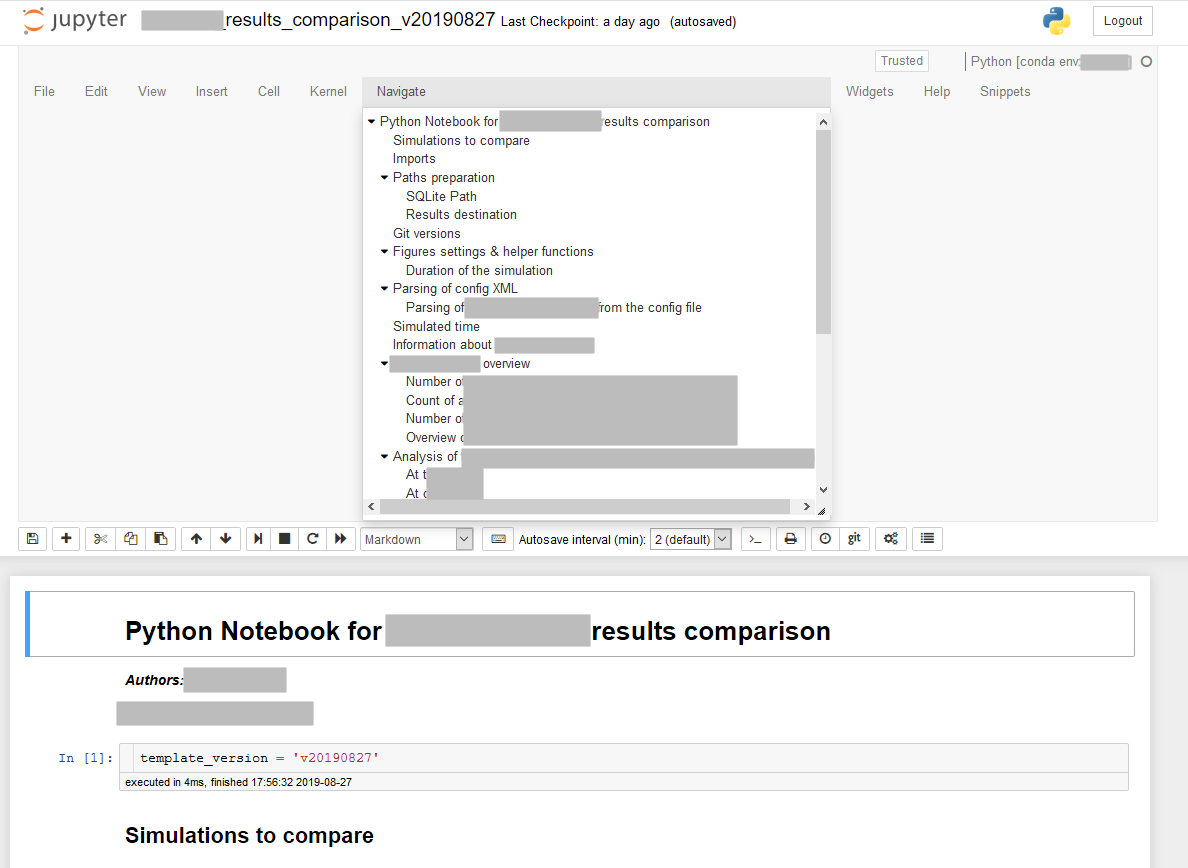This screenshot has height=868, width=1188.
Task: Open the Autosave interval dropdown
Action: click(690, 538)
